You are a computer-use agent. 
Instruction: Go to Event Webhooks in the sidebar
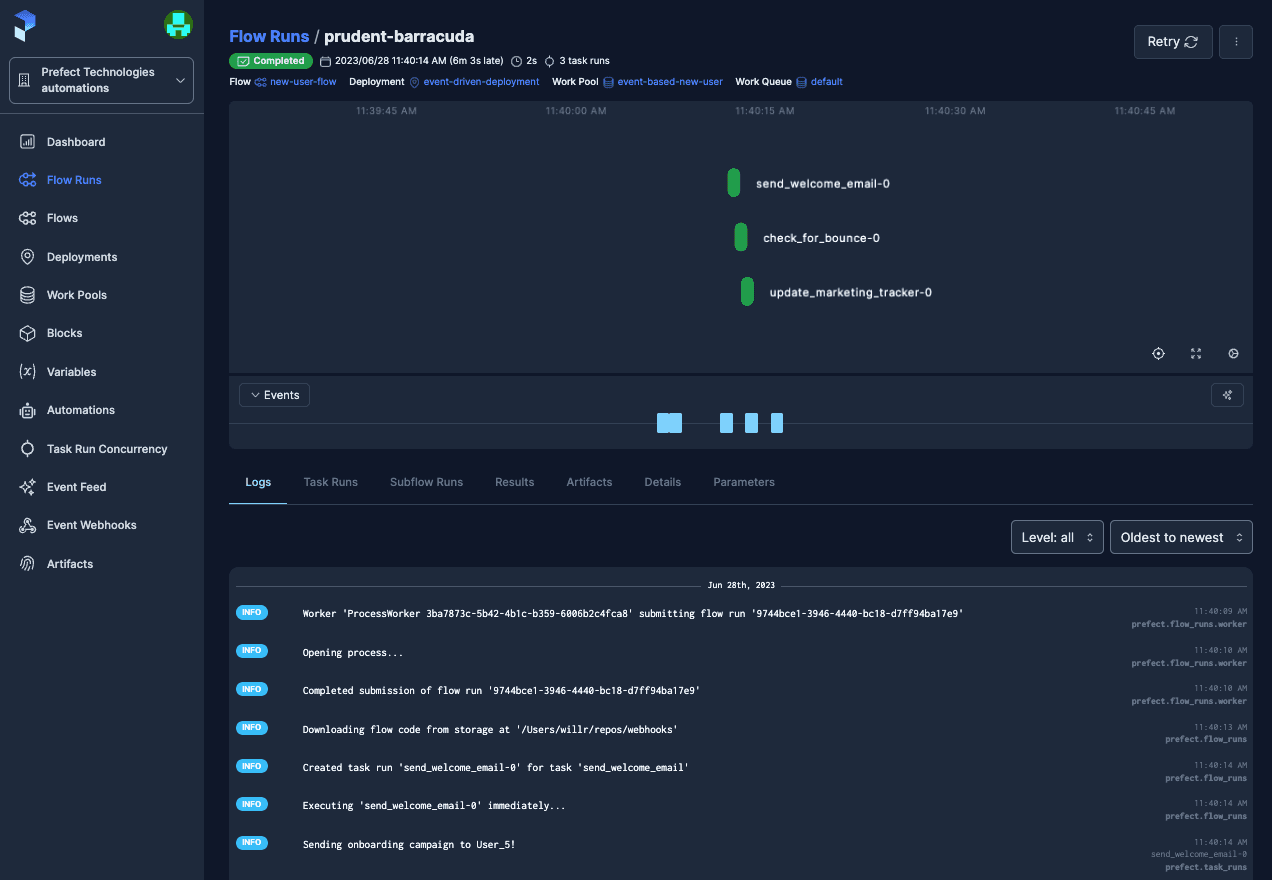coord(91,525)
